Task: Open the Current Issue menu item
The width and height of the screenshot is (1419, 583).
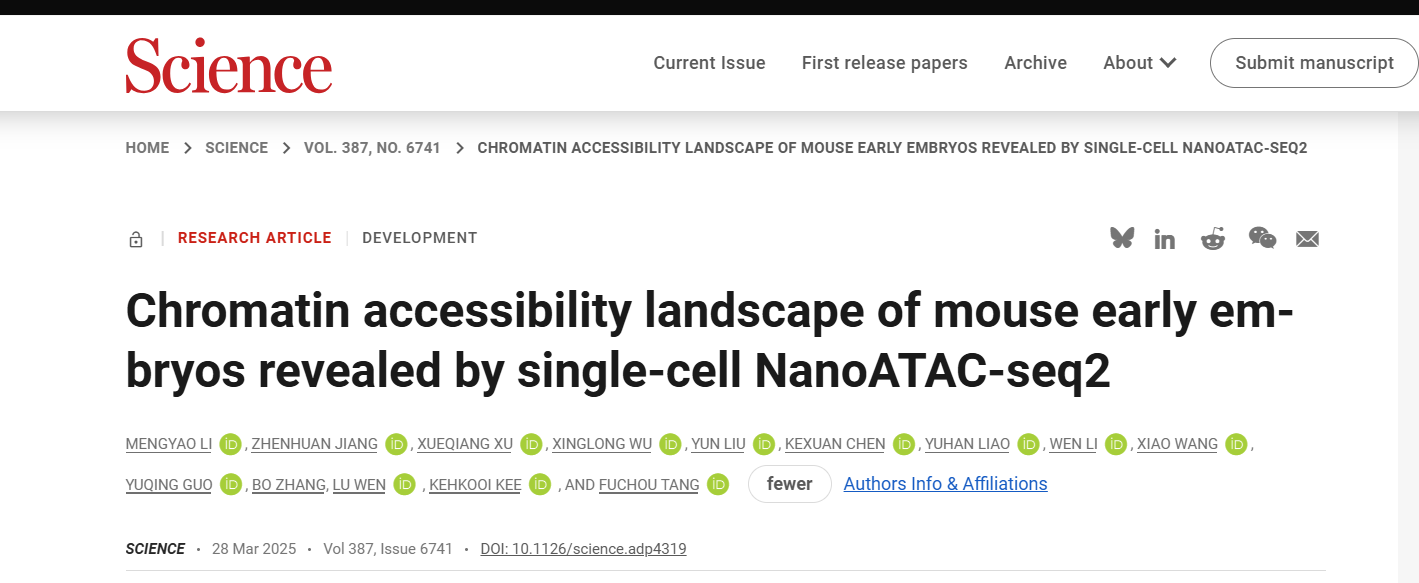Action: (x=709, y=63)
